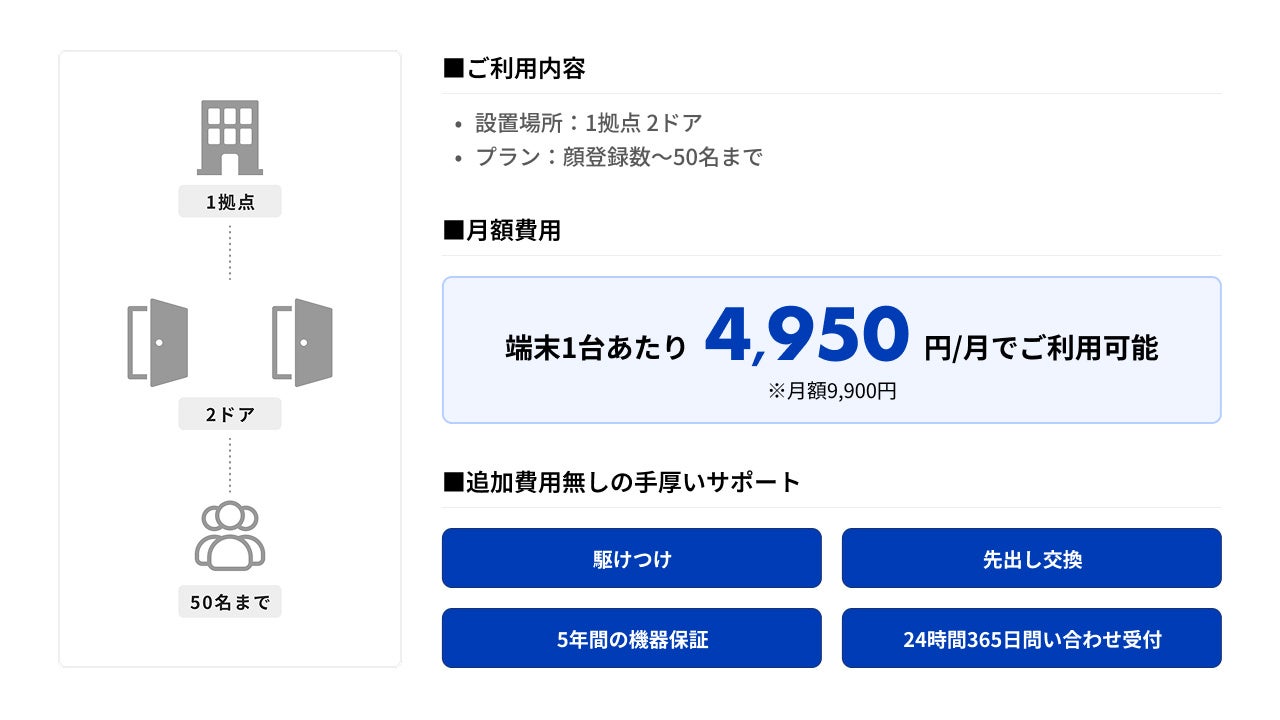Select the 50名まで label

[230, 602]
